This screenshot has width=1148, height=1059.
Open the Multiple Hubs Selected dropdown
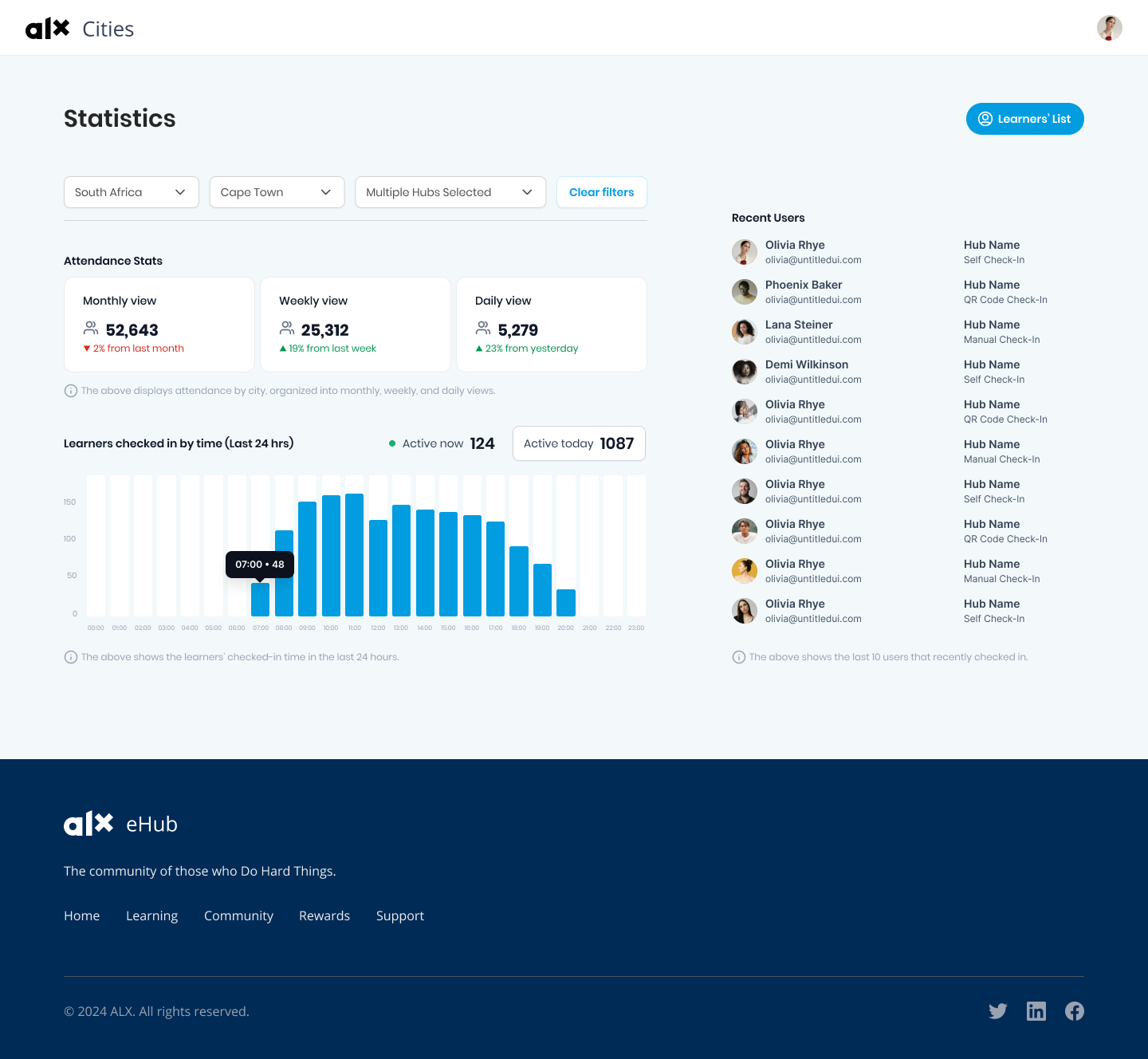450,192
